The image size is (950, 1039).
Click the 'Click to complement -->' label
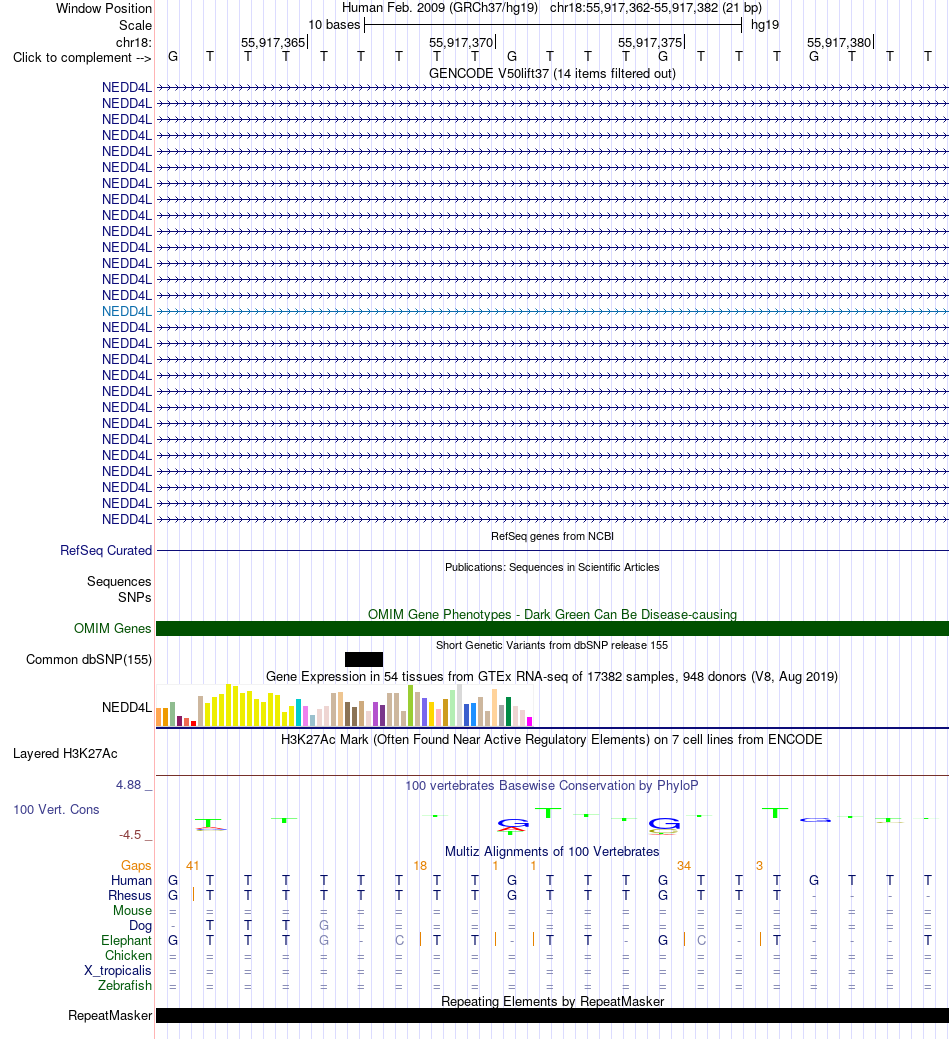point(82,58)
